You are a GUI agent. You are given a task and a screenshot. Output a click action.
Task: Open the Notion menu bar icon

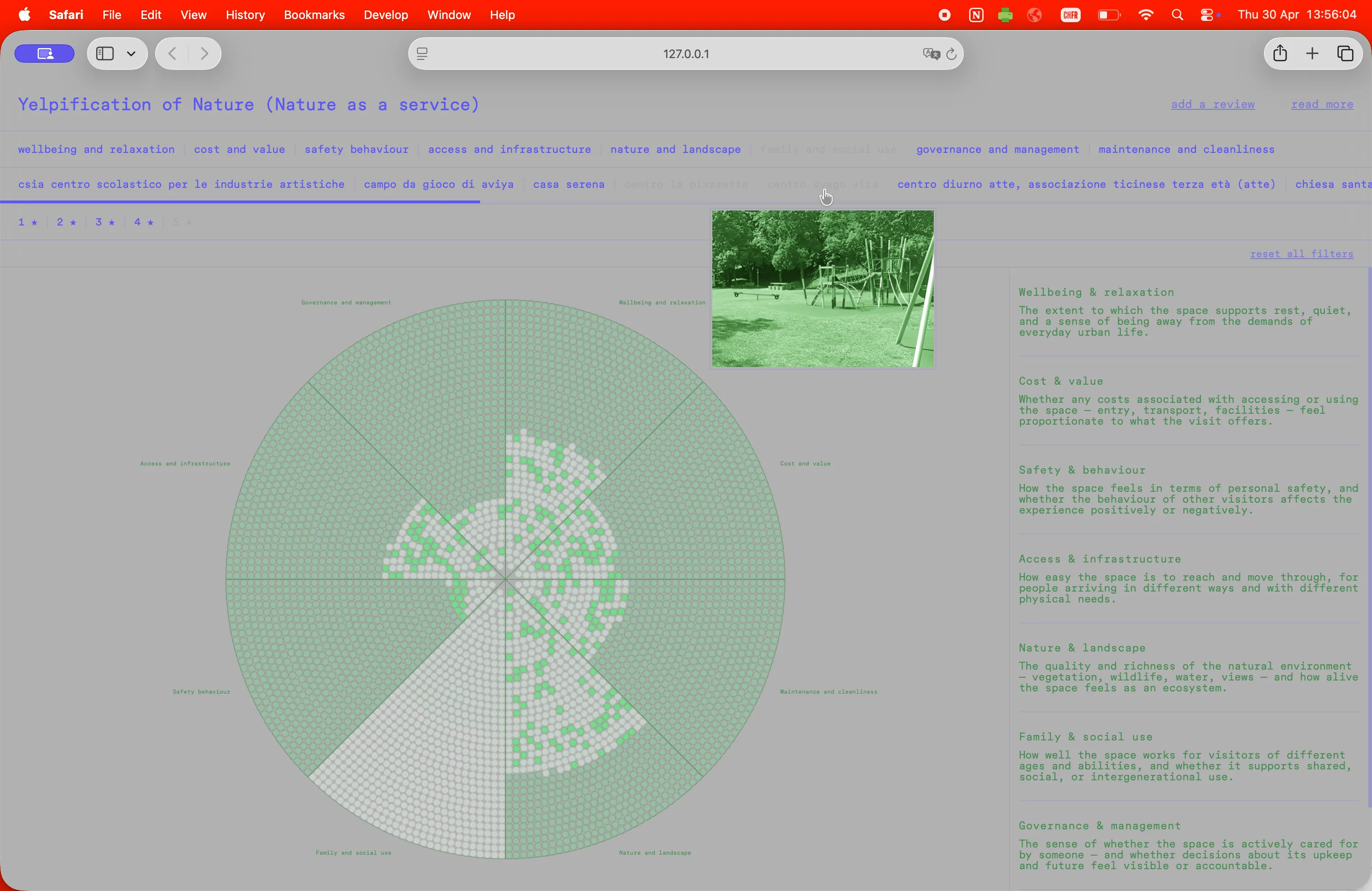click(x=975, y=15)
